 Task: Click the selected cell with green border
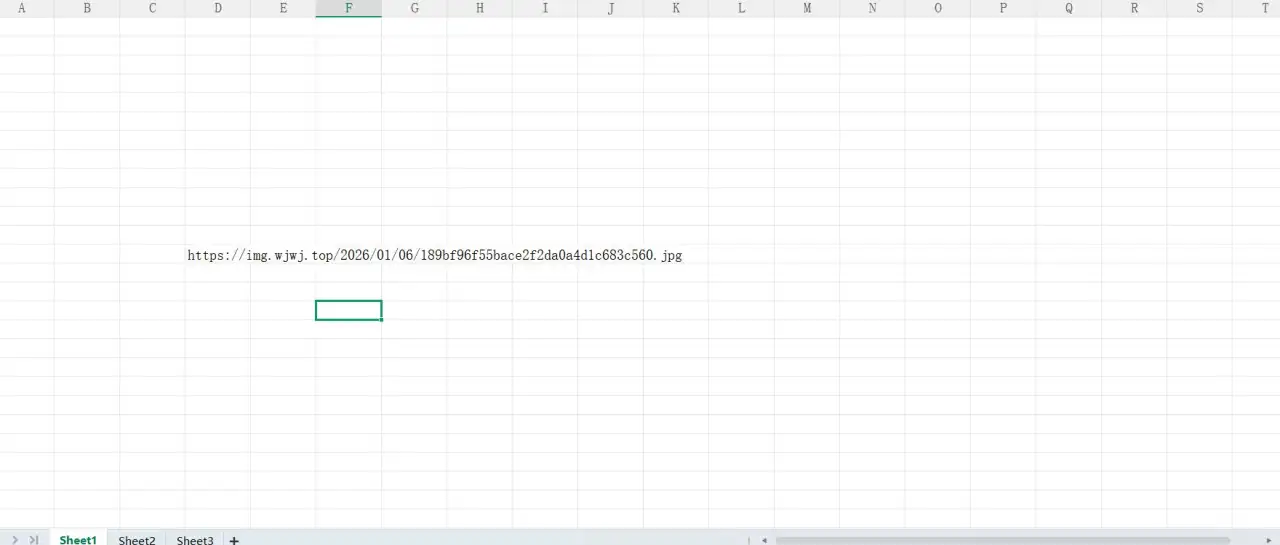[x=349, y=311]
